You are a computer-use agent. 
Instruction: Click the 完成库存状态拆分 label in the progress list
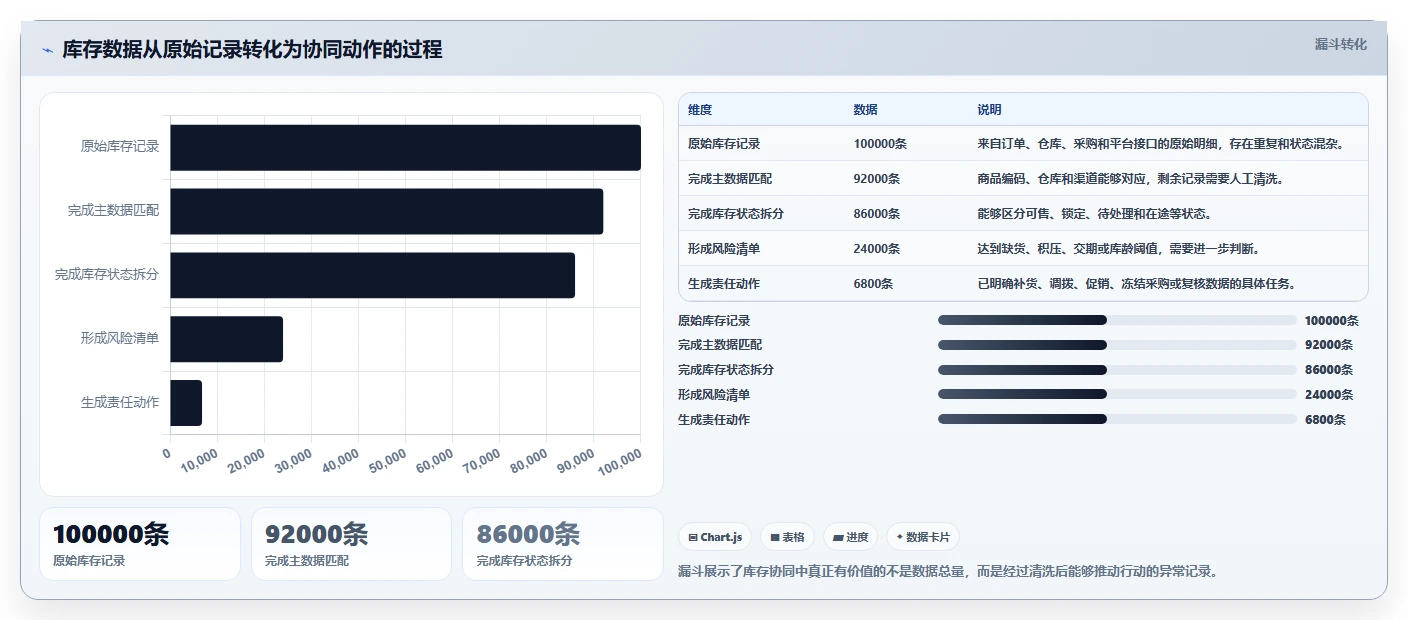(726, 370)
